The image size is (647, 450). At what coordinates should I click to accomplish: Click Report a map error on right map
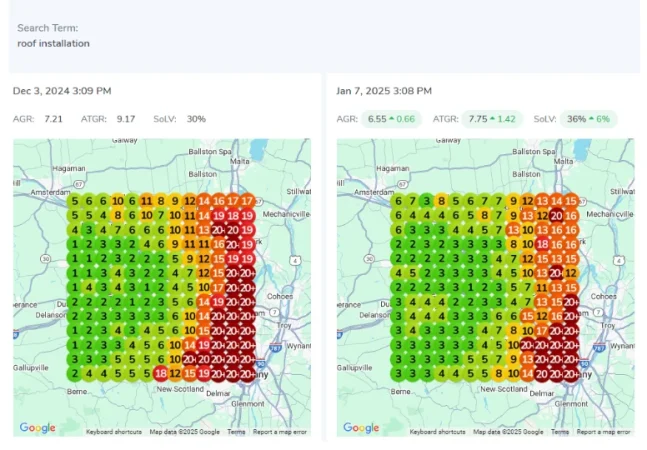point(604,432)
